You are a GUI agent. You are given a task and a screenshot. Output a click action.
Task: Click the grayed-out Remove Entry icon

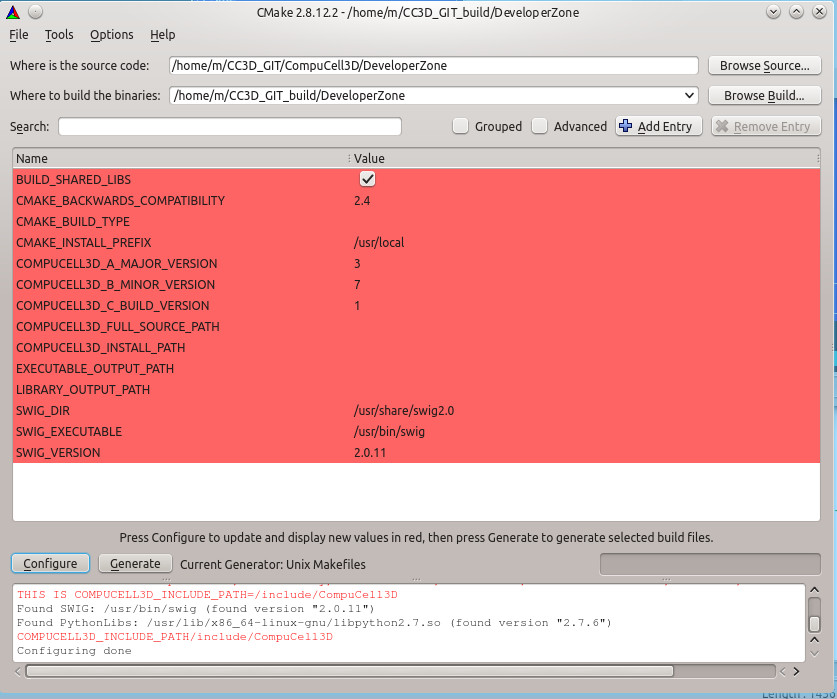point(722,126)
